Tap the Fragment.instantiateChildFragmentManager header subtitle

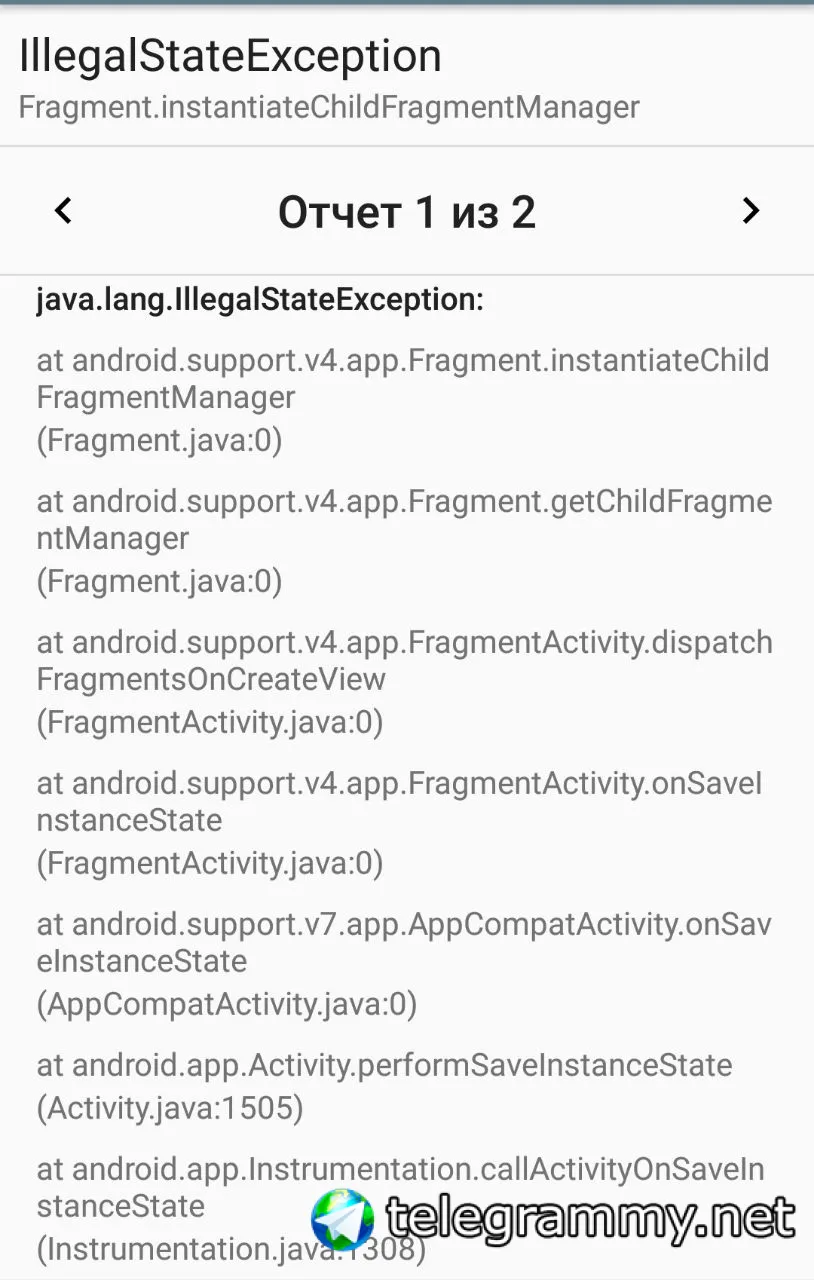(329, 107)
